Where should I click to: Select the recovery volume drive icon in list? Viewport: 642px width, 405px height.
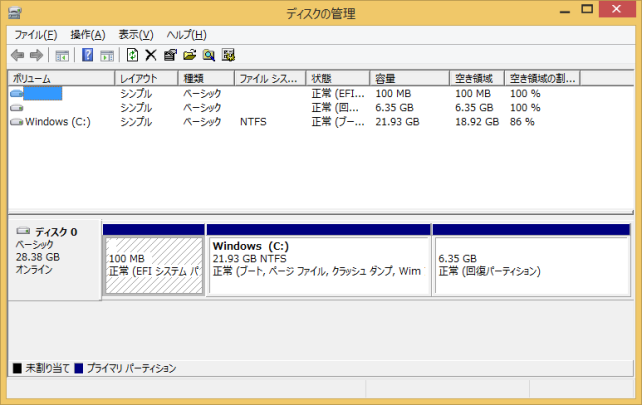[16, 108]
